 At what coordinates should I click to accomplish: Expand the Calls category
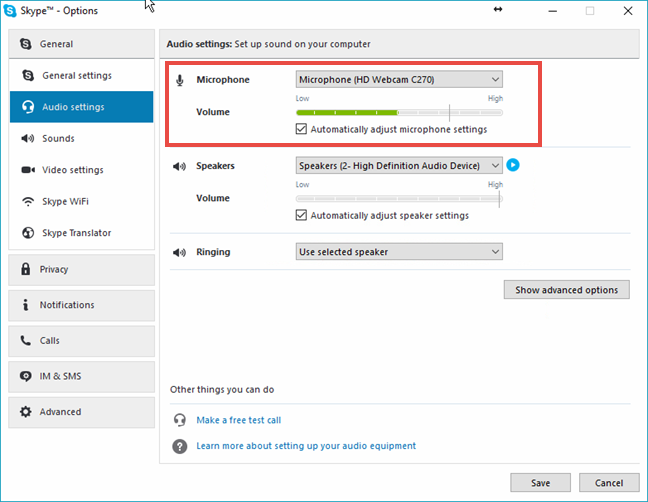(81, 341)
